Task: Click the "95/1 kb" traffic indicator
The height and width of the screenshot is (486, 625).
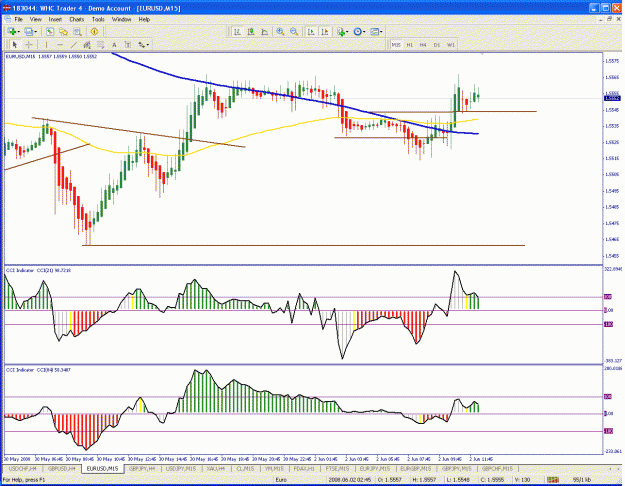Action: tap(582, 480)
